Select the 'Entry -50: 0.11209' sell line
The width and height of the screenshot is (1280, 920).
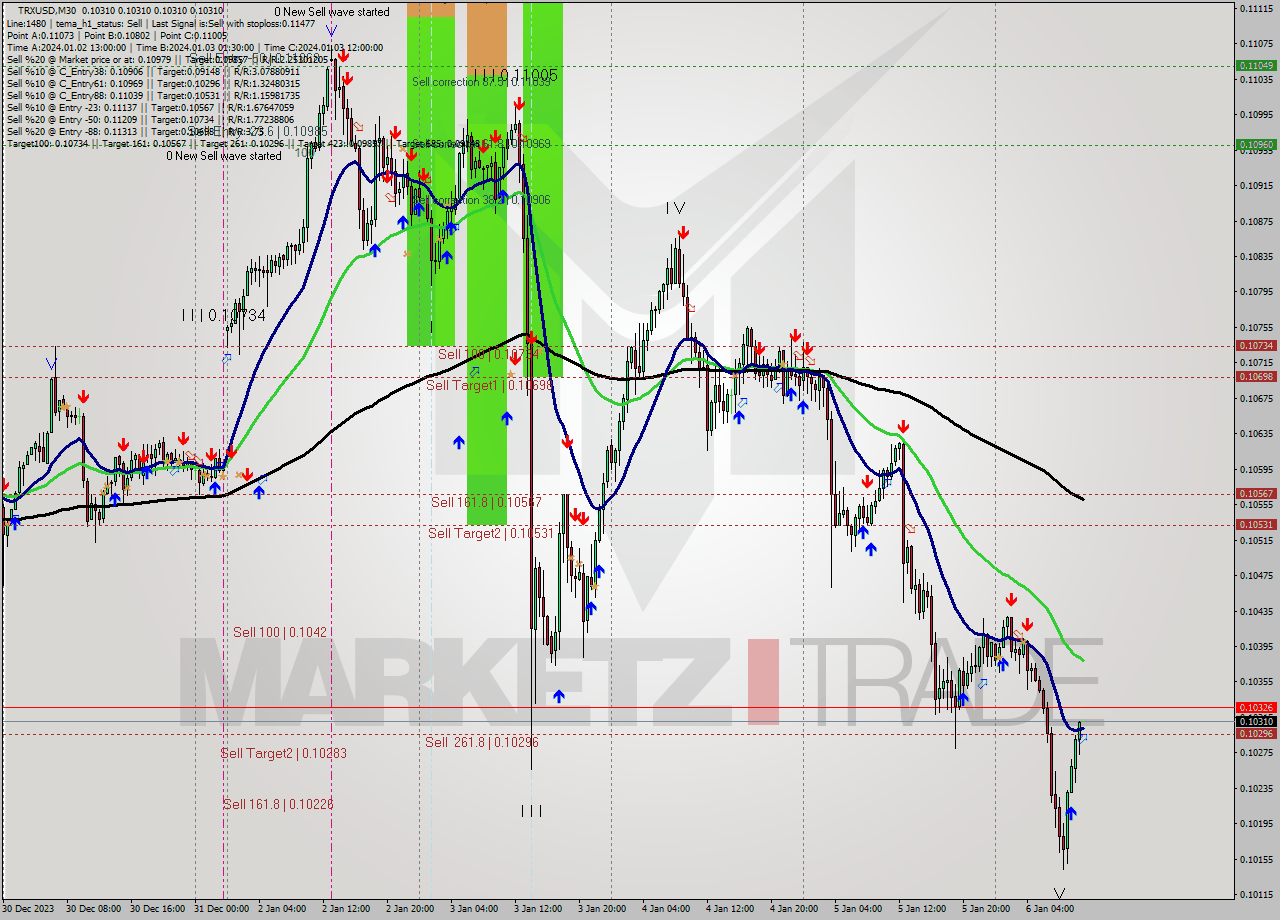click(x=150, y=119)
